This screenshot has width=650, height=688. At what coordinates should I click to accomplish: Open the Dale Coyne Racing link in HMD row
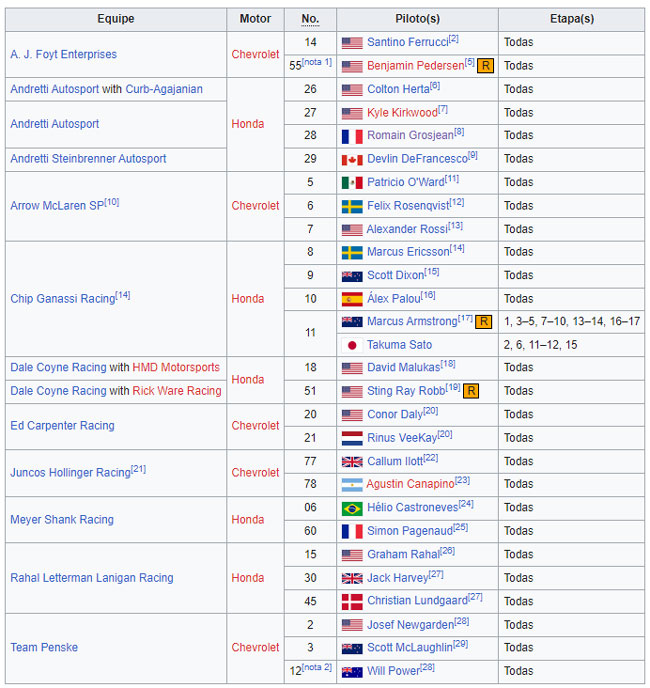pyautogui.click(x=58, y=367)
